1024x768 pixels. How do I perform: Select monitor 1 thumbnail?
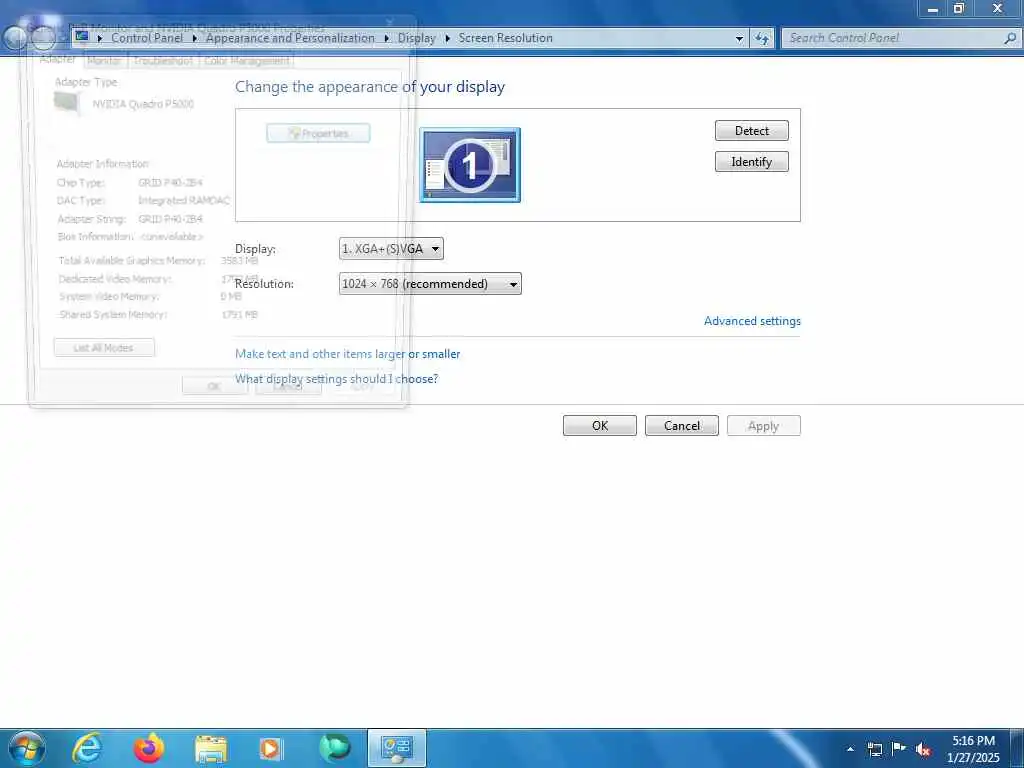tap(470, 165)
